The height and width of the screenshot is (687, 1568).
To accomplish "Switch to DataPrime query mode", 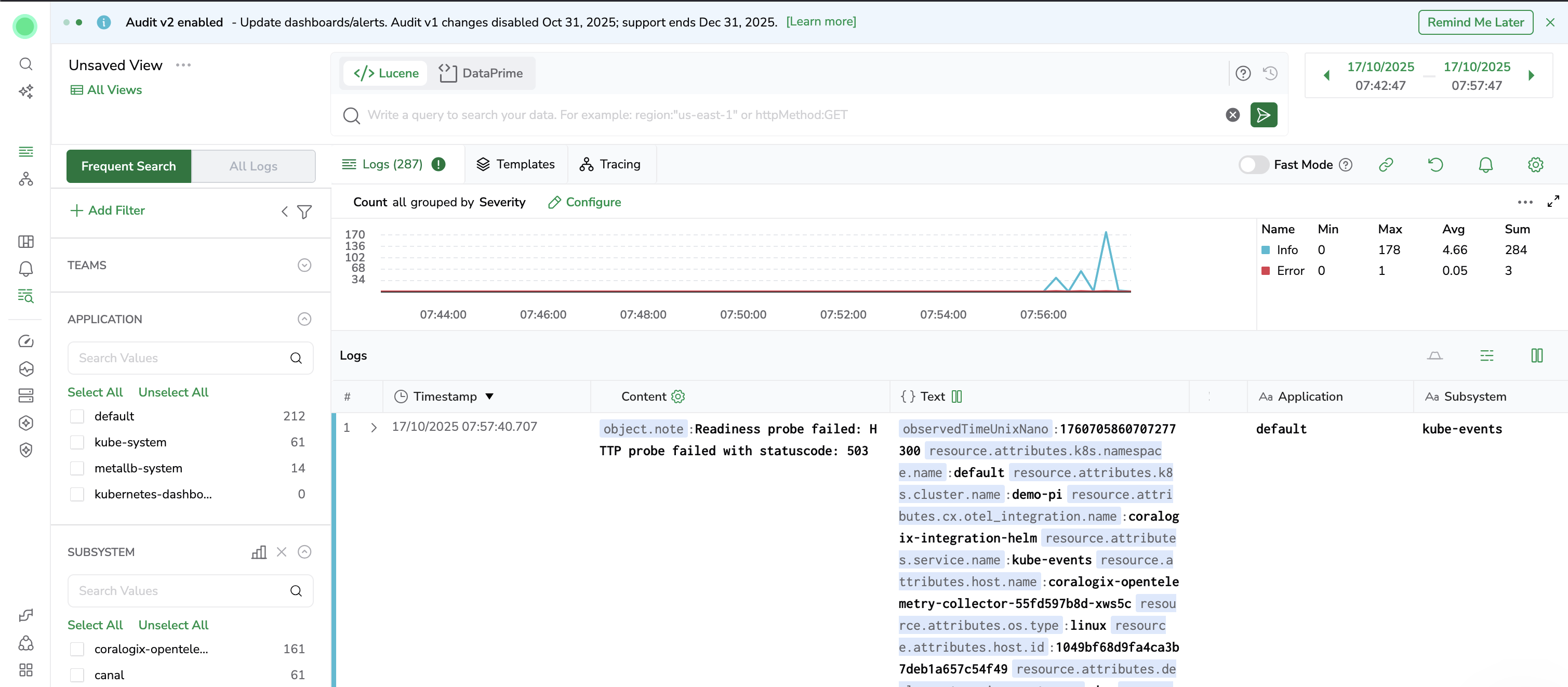I will (x=481, y=73).
